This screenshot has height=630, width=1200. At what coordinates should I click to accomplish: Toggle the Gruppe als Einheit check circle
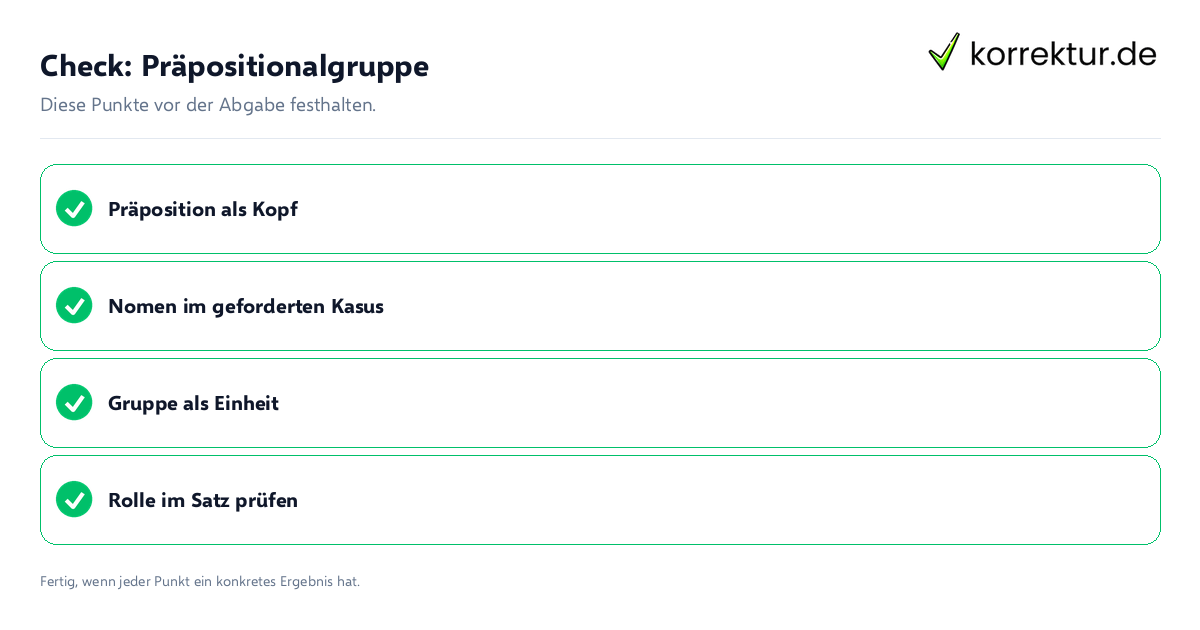[74, 402]
